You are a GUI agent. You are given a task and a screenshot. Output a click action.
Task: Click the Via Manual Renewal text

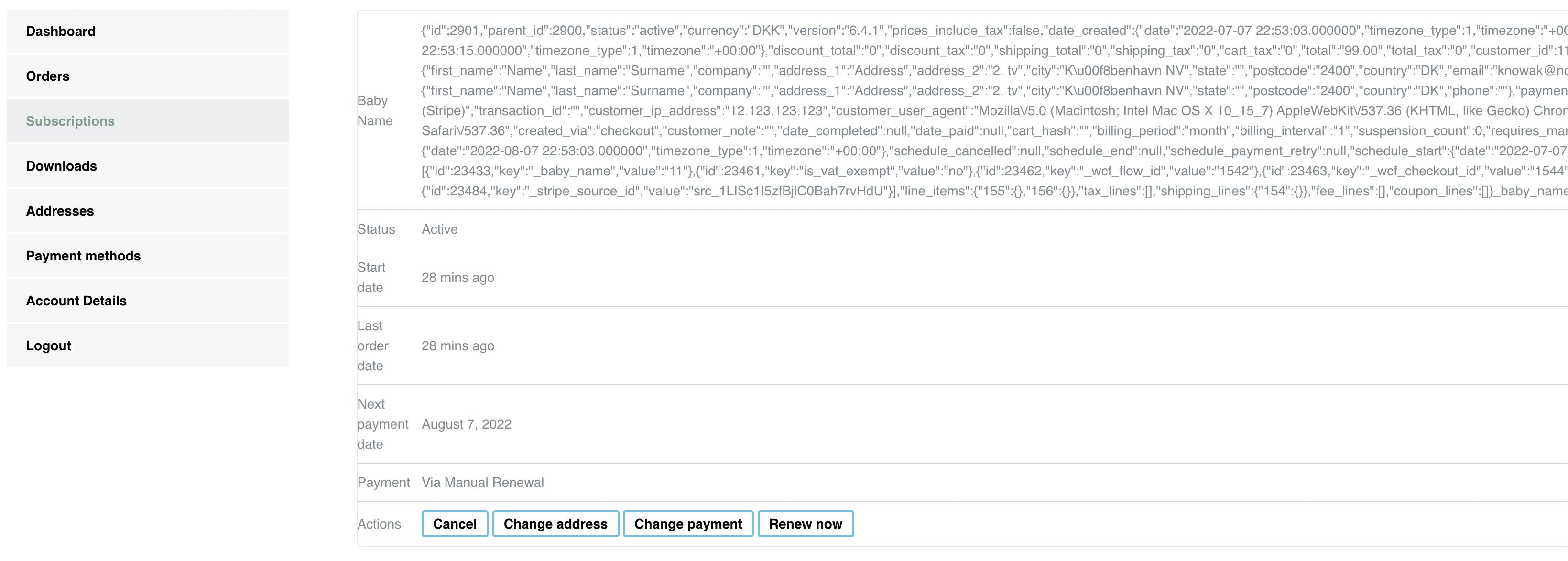(483, 483)
